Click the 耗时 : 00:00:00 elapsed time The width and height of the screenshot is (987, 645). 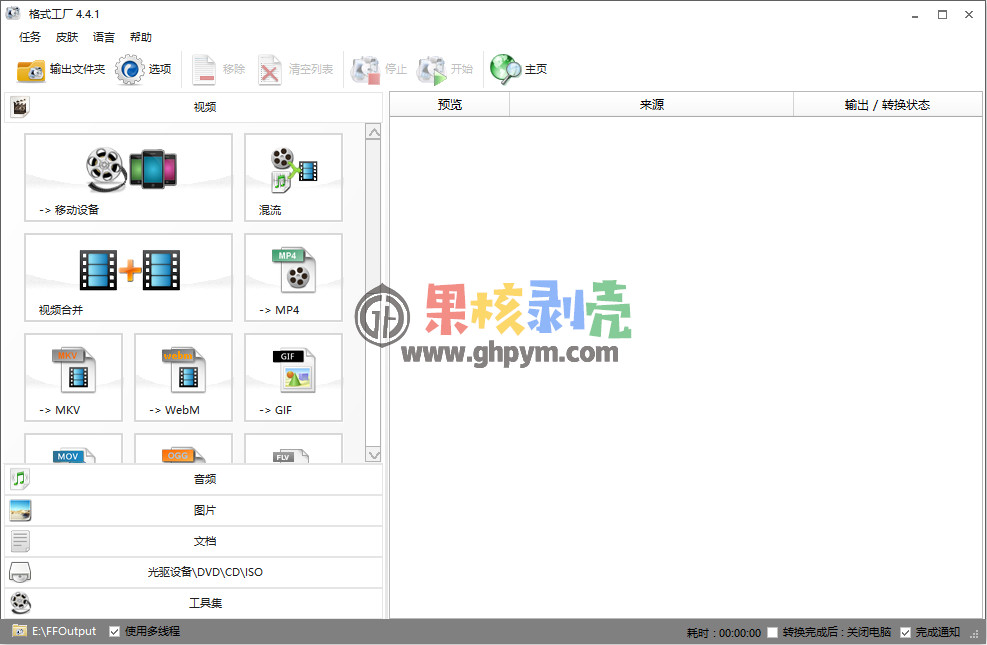click(x=724, y=632)
